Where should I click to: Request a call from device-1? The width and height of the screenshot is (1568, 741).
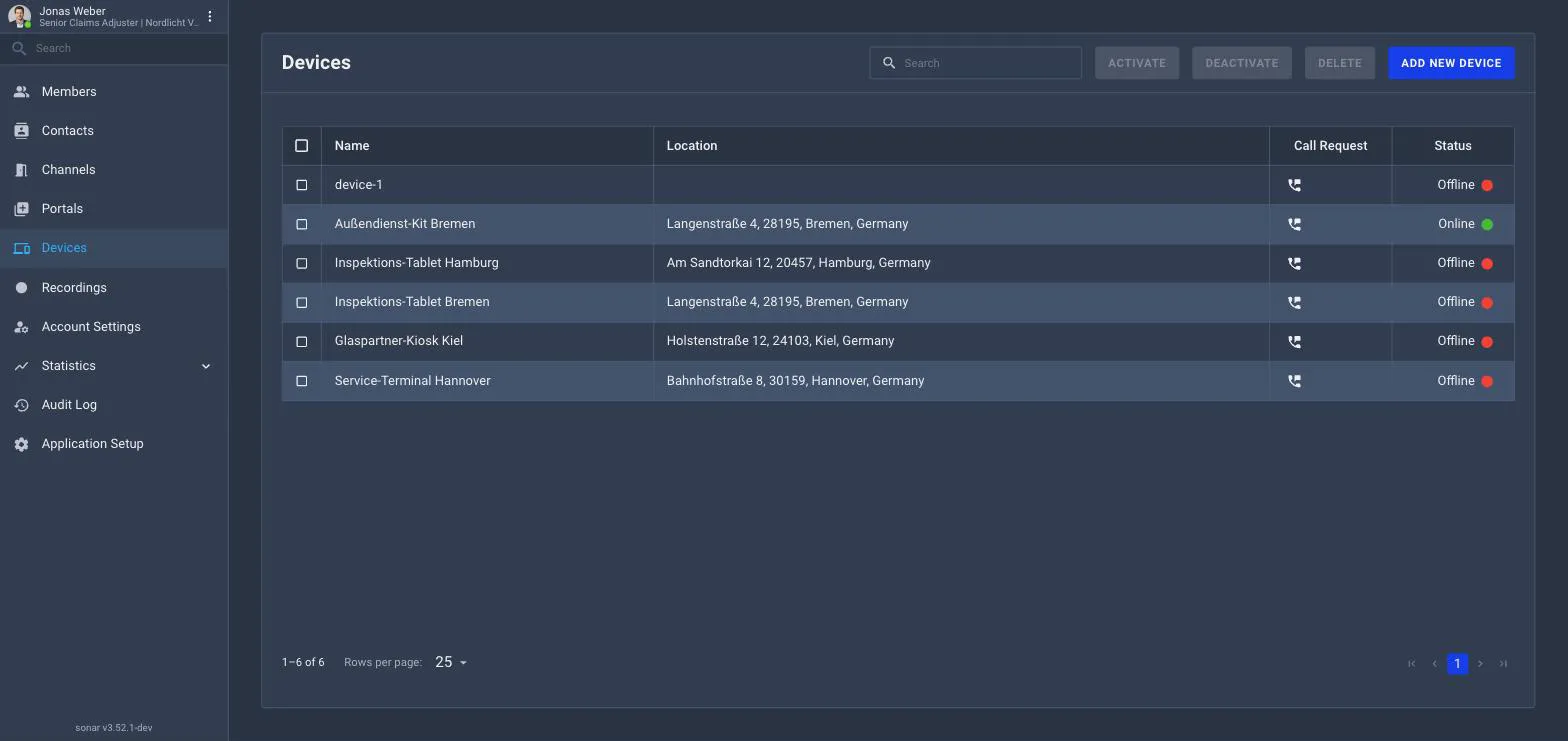click(x=1294, y=185)
